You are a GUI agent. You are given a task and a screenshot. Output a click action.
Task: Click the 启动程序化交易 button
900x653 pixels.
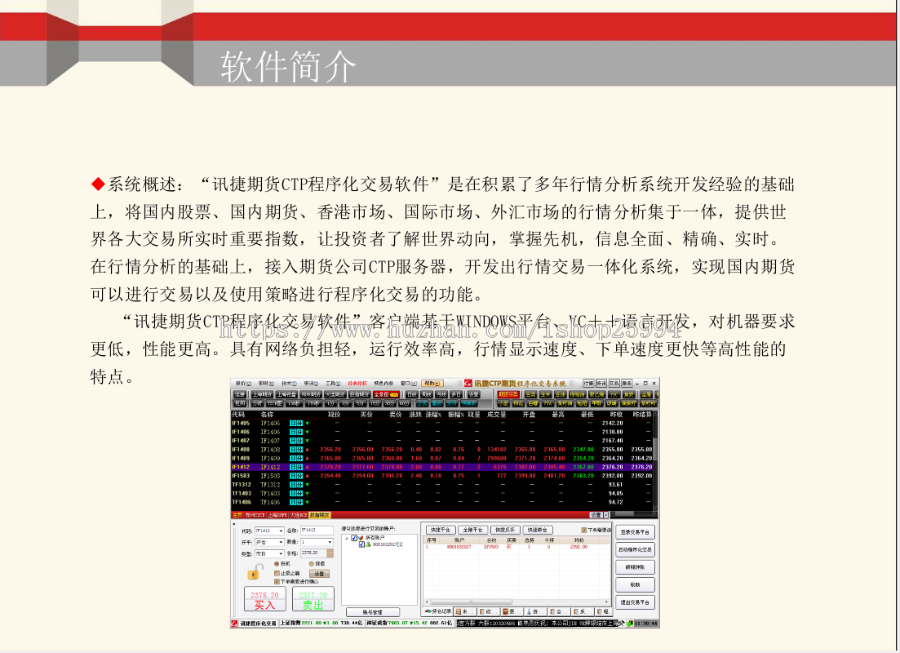[635, 550]
